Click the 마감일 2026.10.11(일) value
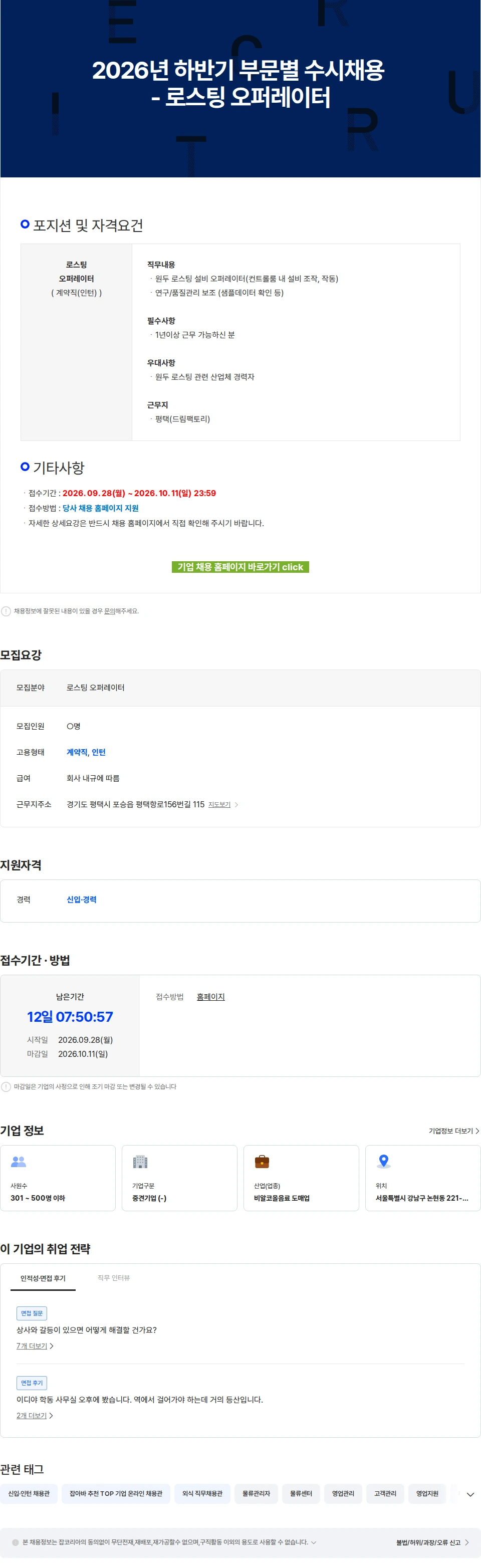Viewport: 481px width, 1568px height. 83,1054
